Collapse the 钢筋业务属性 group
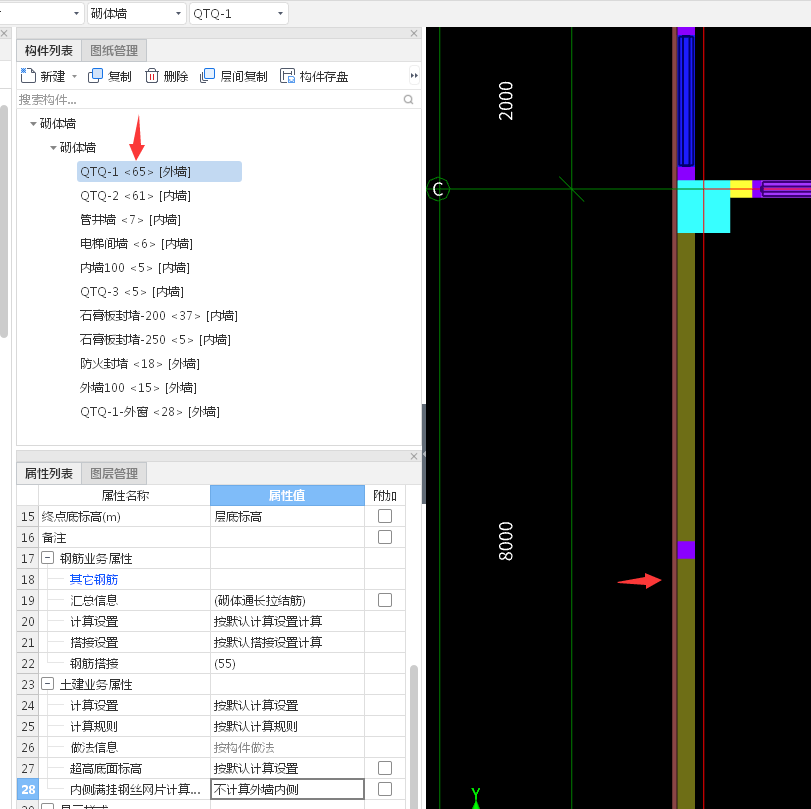The width and height of the screenshot is (811, 809). click(48, 558)
